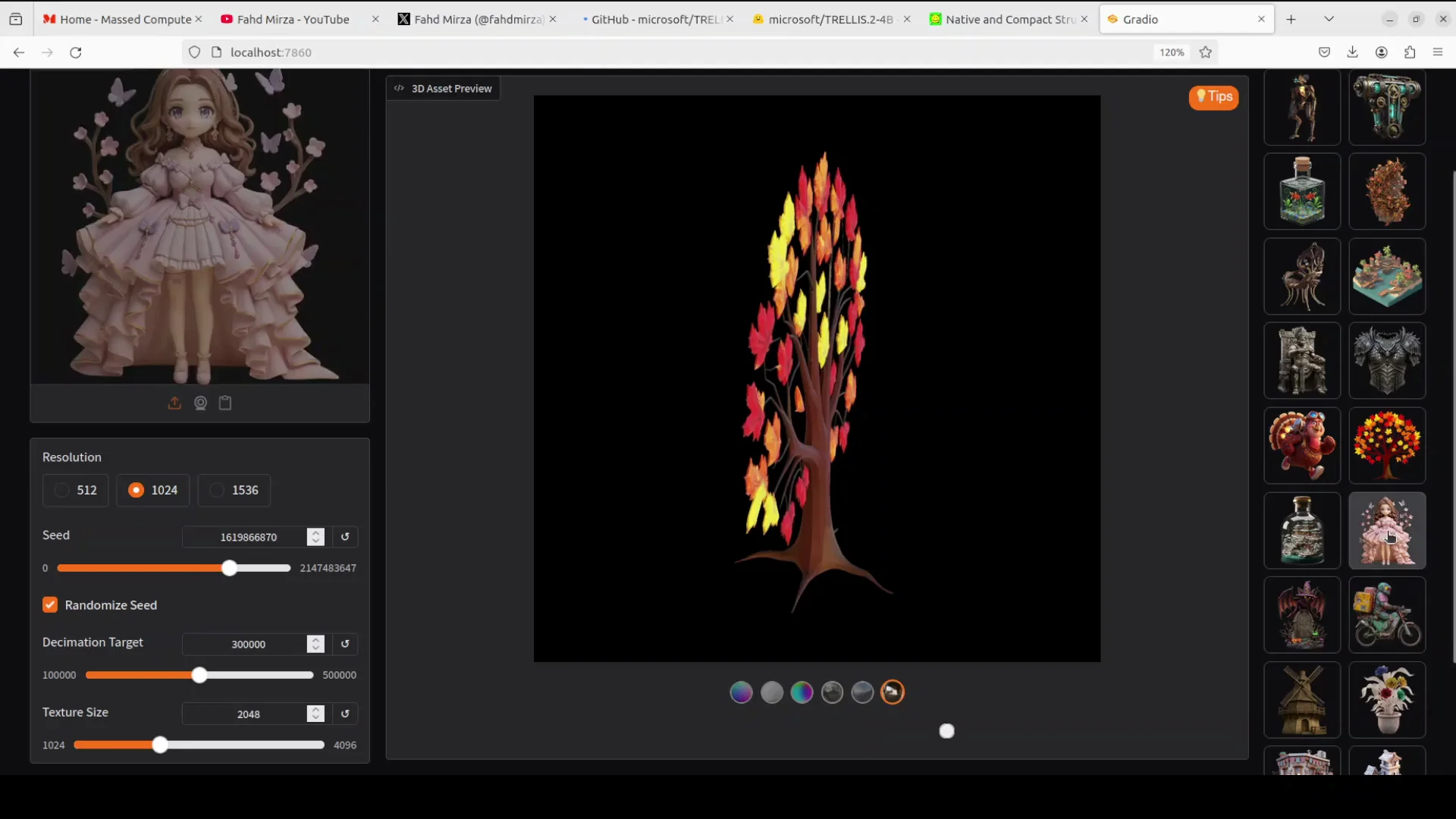Select the first purple-blue gradient sphere mode
This screenshot has height=819, width=1456.
click(x=741, y=692)
